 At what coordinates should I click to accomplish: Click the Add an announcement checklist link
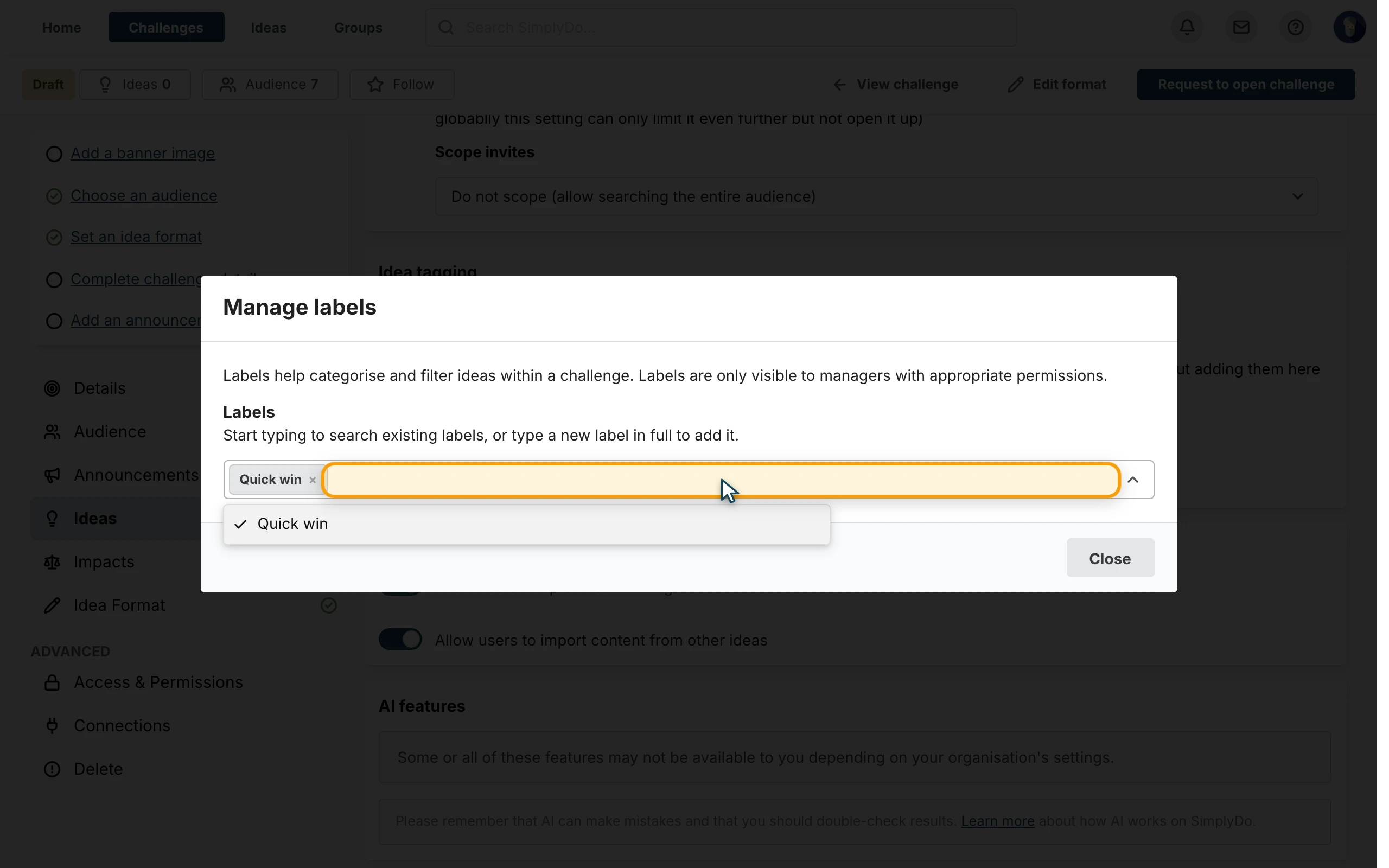tap(136, 320)
